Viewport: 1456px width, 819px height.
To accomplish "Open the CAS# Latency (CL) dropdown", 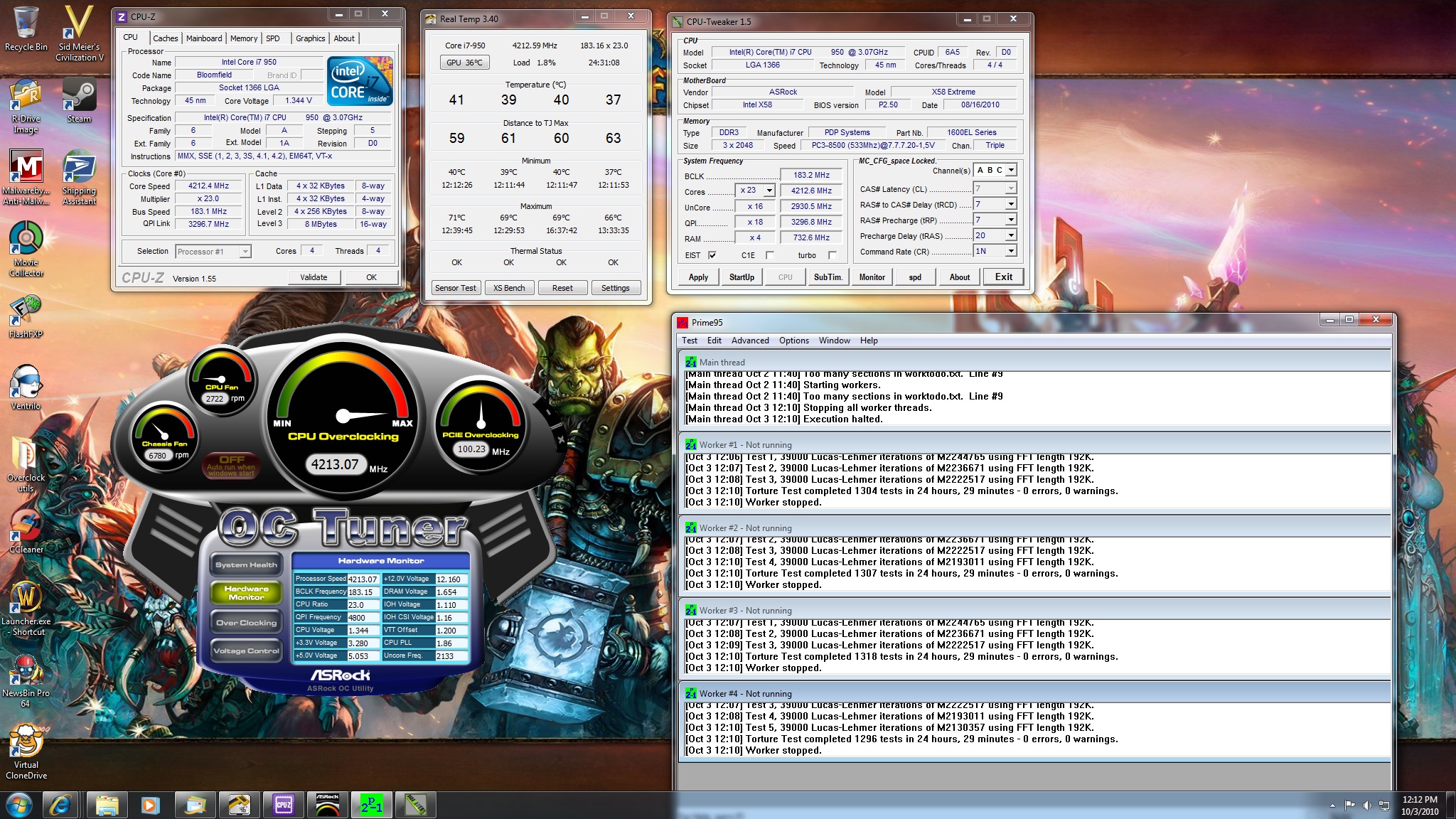I will click(x=1011, y=188).
